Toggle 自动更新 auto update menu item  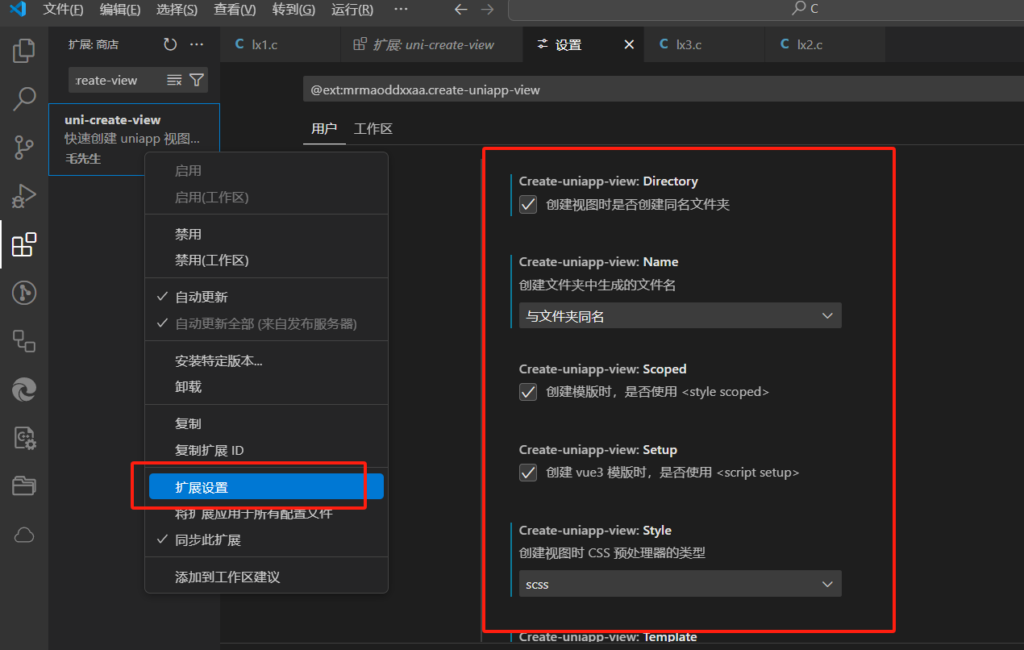coord(266,297)
